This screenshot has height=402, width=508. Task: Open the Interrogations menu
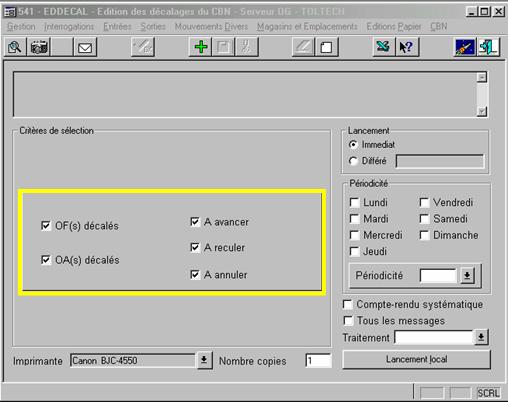pyautogui.click(x=69, y=26)
